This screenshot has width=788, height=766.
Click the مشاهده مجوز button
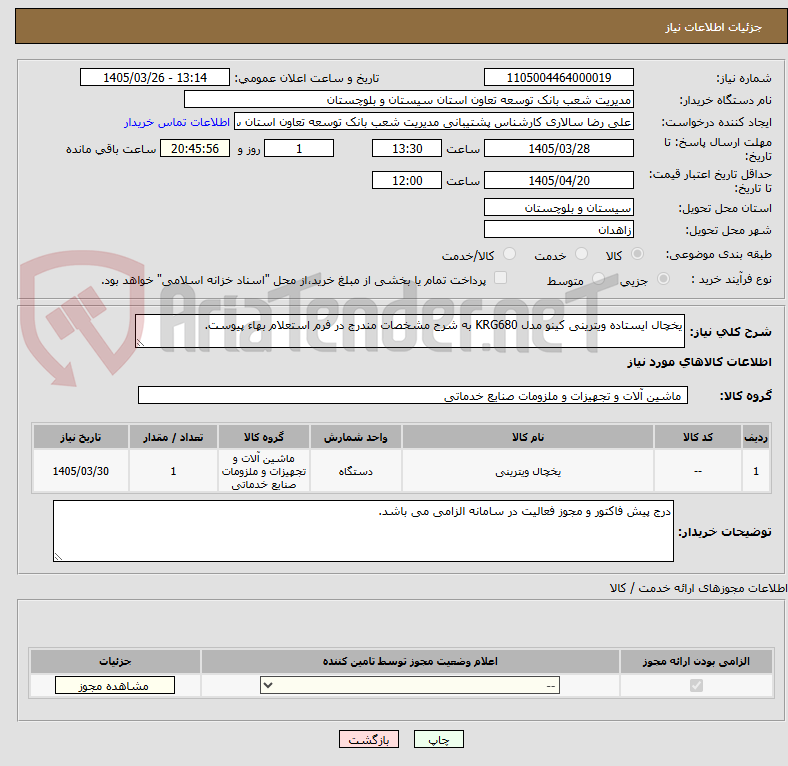[x=115, y=686]
